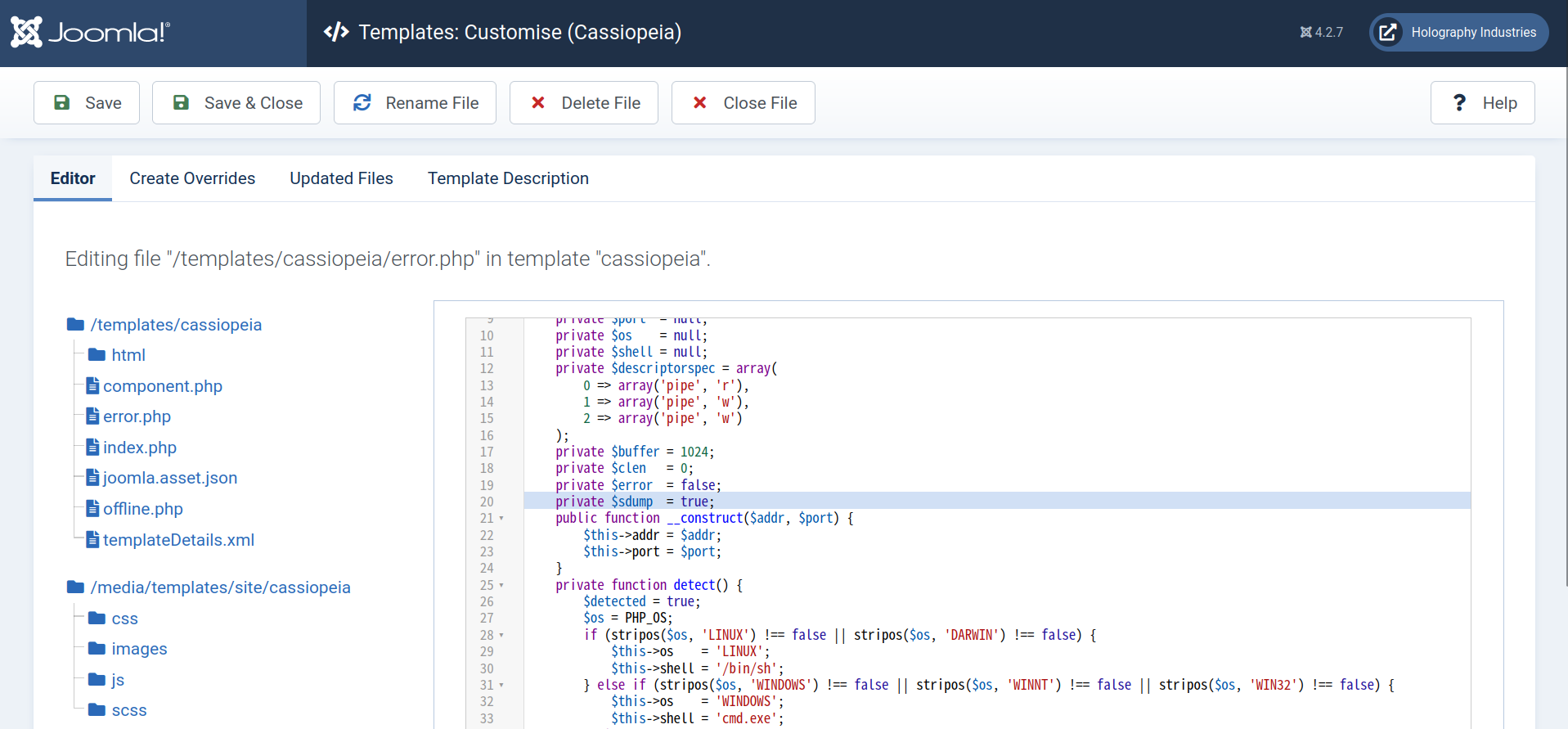1568x729 pixels.
Task: Open the index.php file
Action: 140,448
